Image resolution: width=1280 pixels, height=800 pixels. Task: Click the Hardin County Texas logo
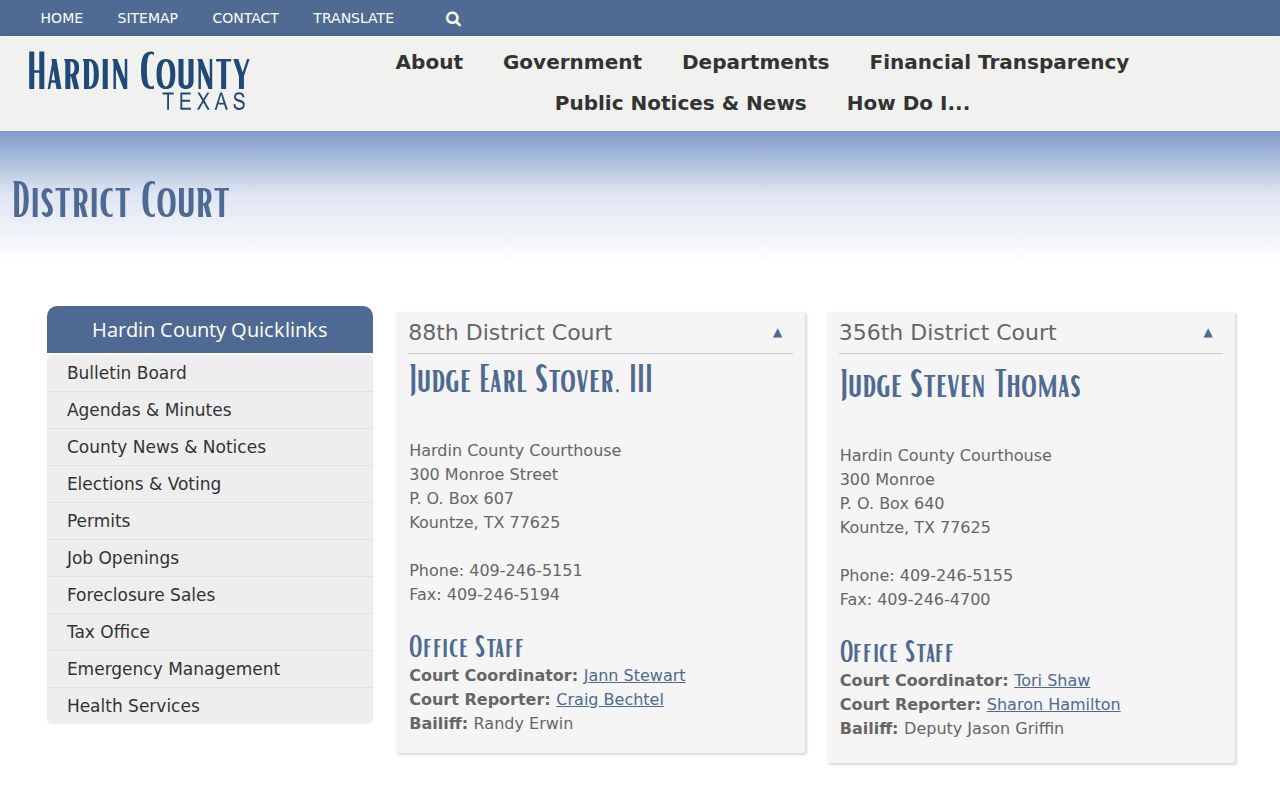139,81
